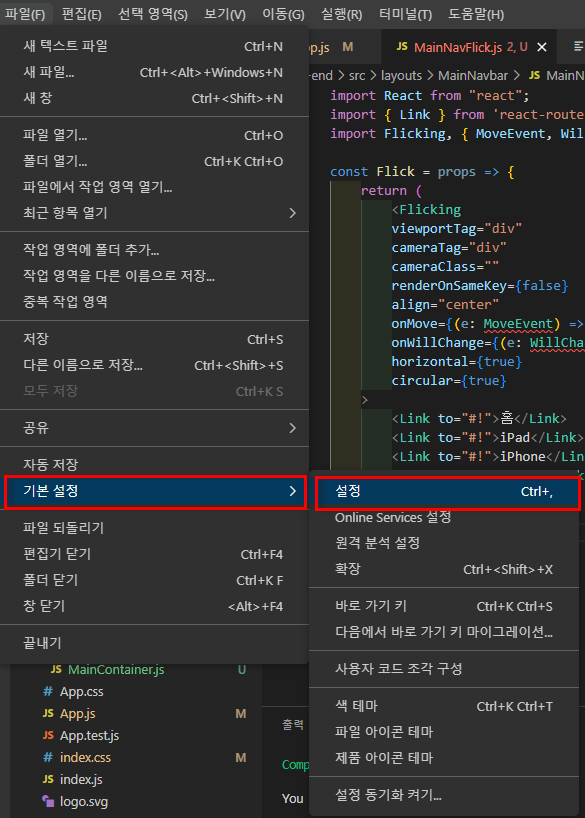The image size is (585, 818).
Task: Click JS icon on MainNavFlick.js tab
Action: coord(402,47)
